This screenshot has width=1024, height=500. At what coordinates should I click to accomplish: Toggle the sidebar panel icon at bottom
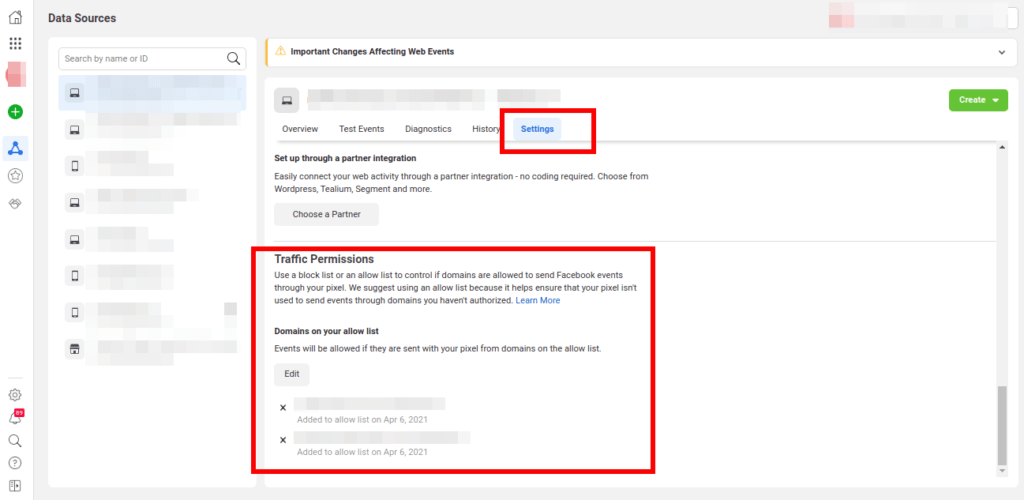15,486
